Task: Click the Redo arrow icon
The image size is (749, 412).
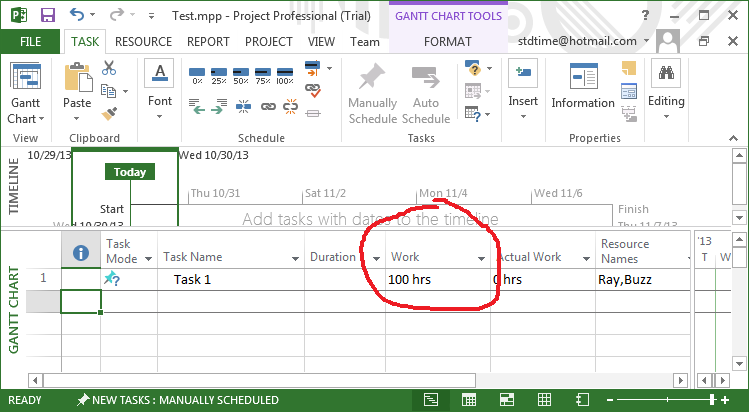Action: 116,14
